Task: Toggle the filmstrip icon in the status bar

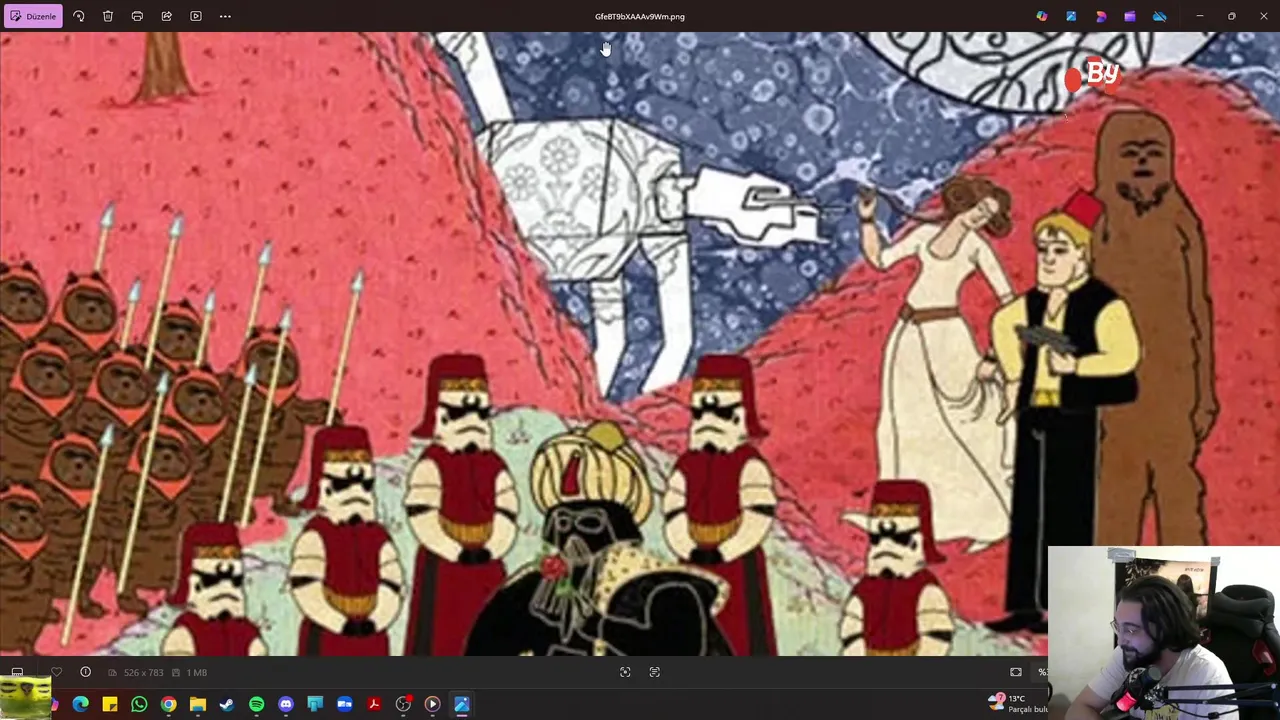Action: (x=17, y=672)
